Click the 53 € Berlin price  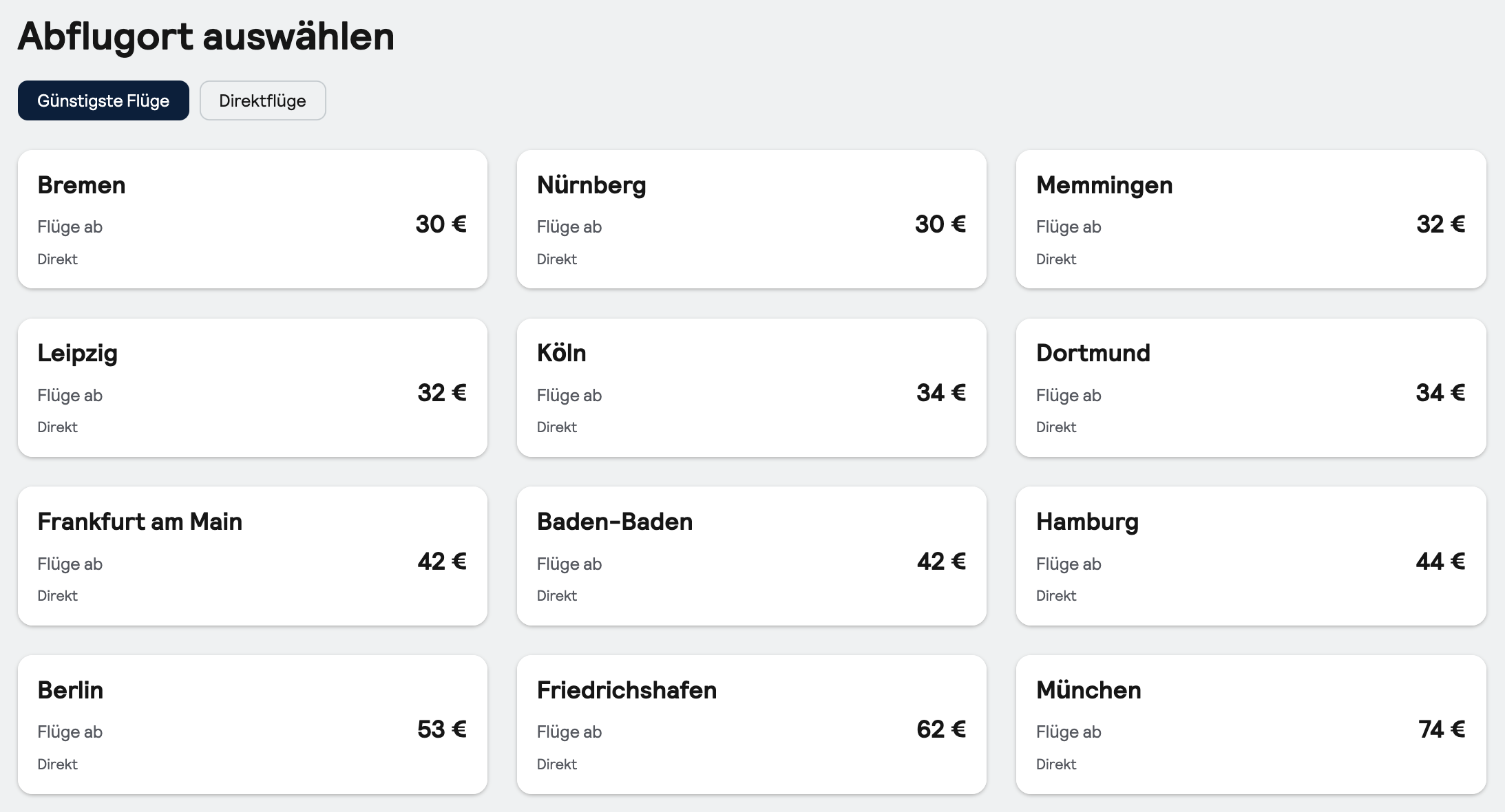tap(441, 729)
